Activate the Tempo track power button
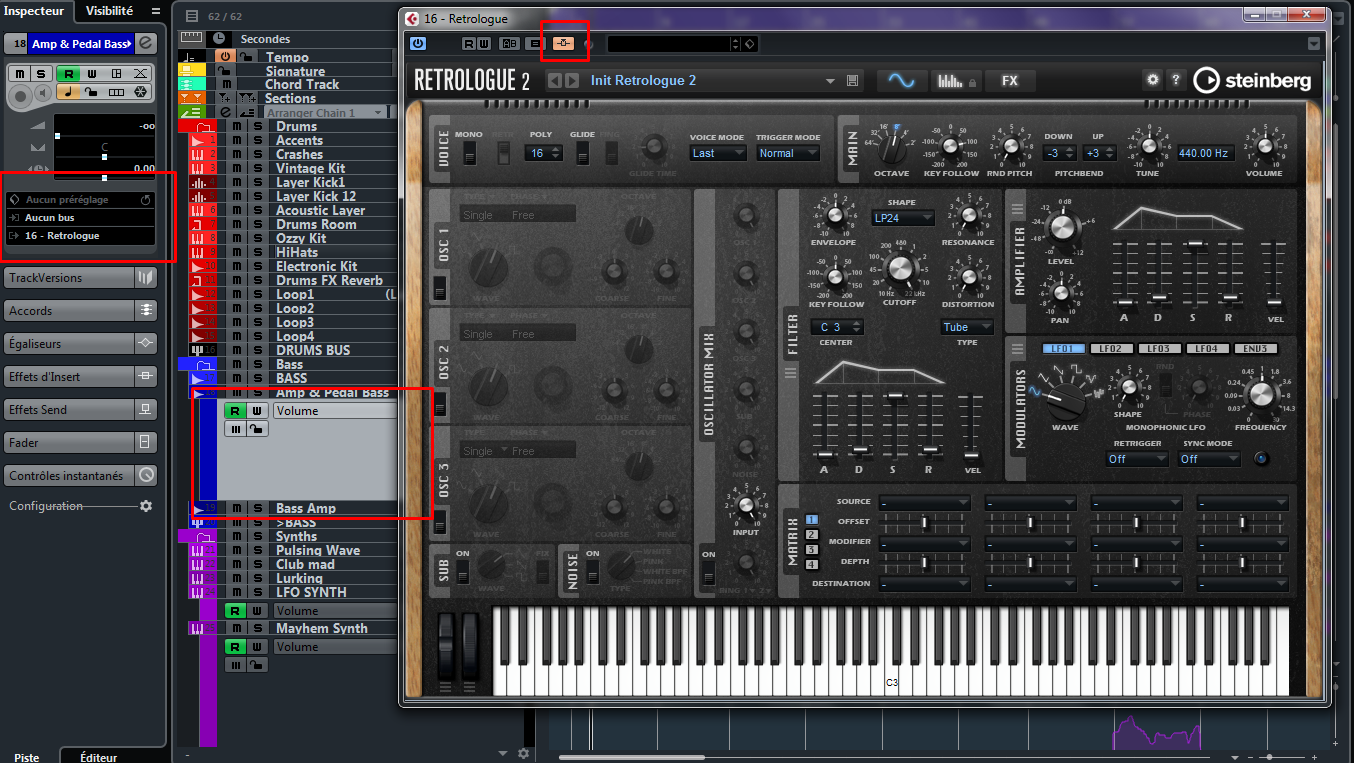Image resolution: width=1354 pixels, height=763 pixels. [225, 57]
